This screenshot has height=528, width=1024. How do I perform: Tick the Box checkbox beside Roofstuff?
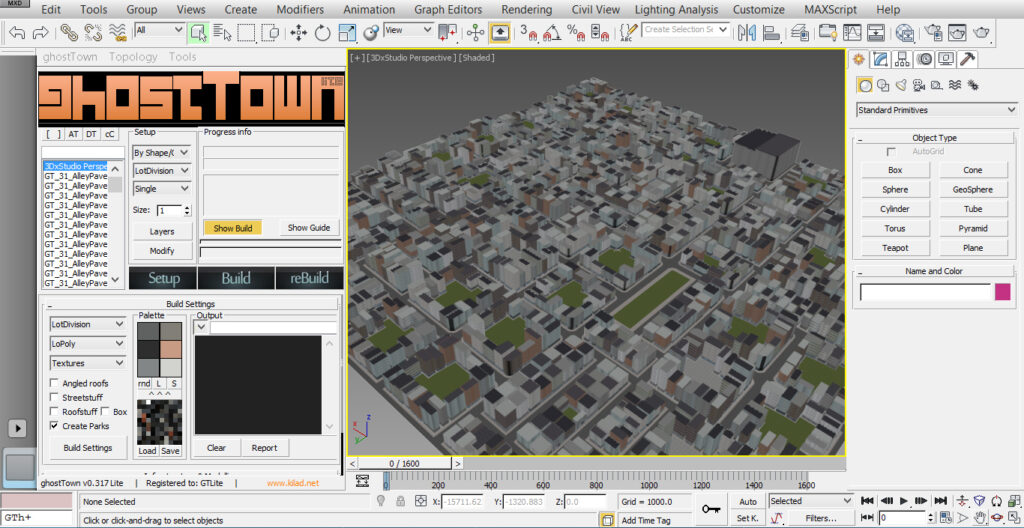[x=104, y=412]
